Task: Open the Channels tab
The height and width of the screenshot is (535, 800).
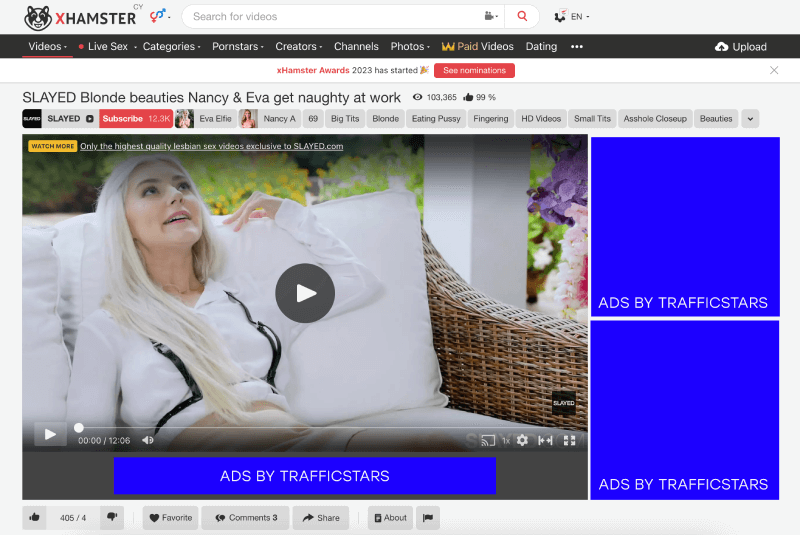Action: [x=356, y=46]
